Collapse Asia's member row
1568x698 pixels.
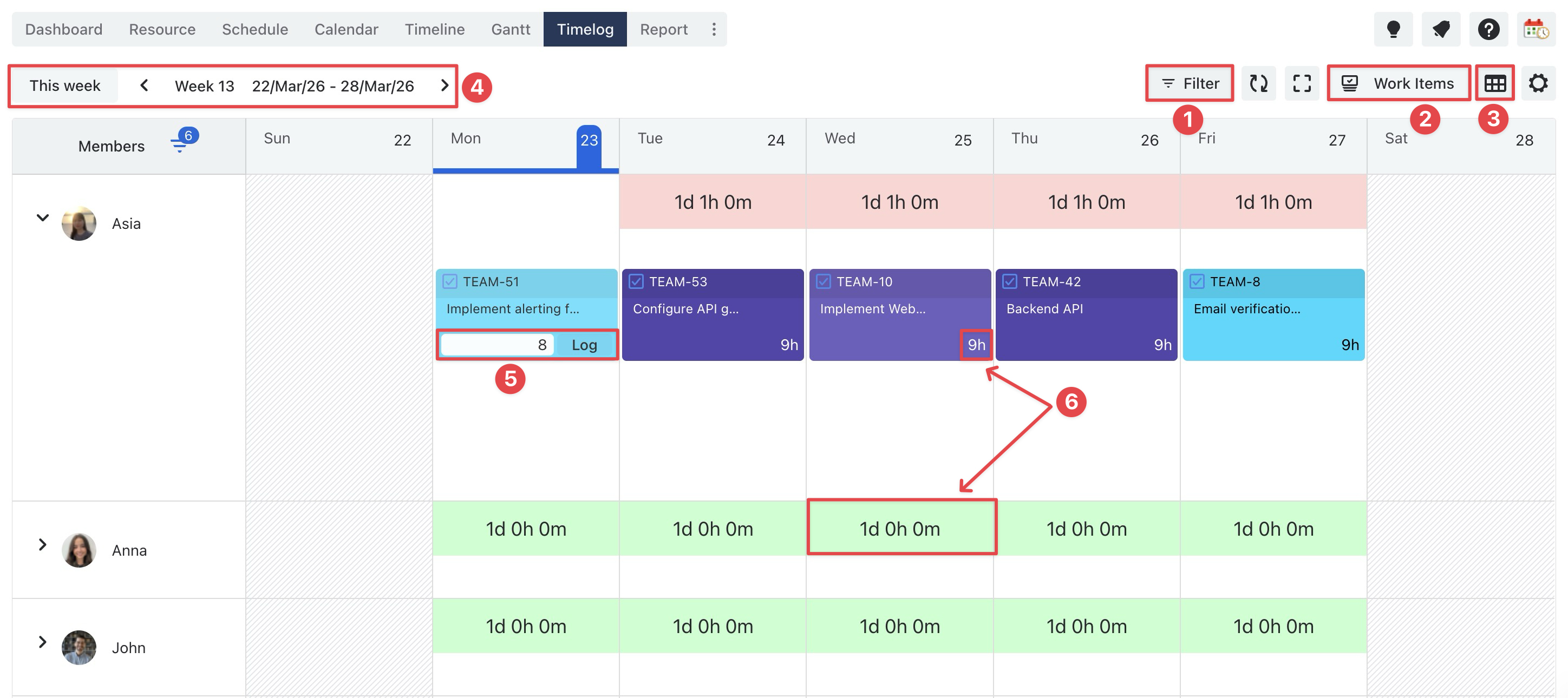click(42, 218)
